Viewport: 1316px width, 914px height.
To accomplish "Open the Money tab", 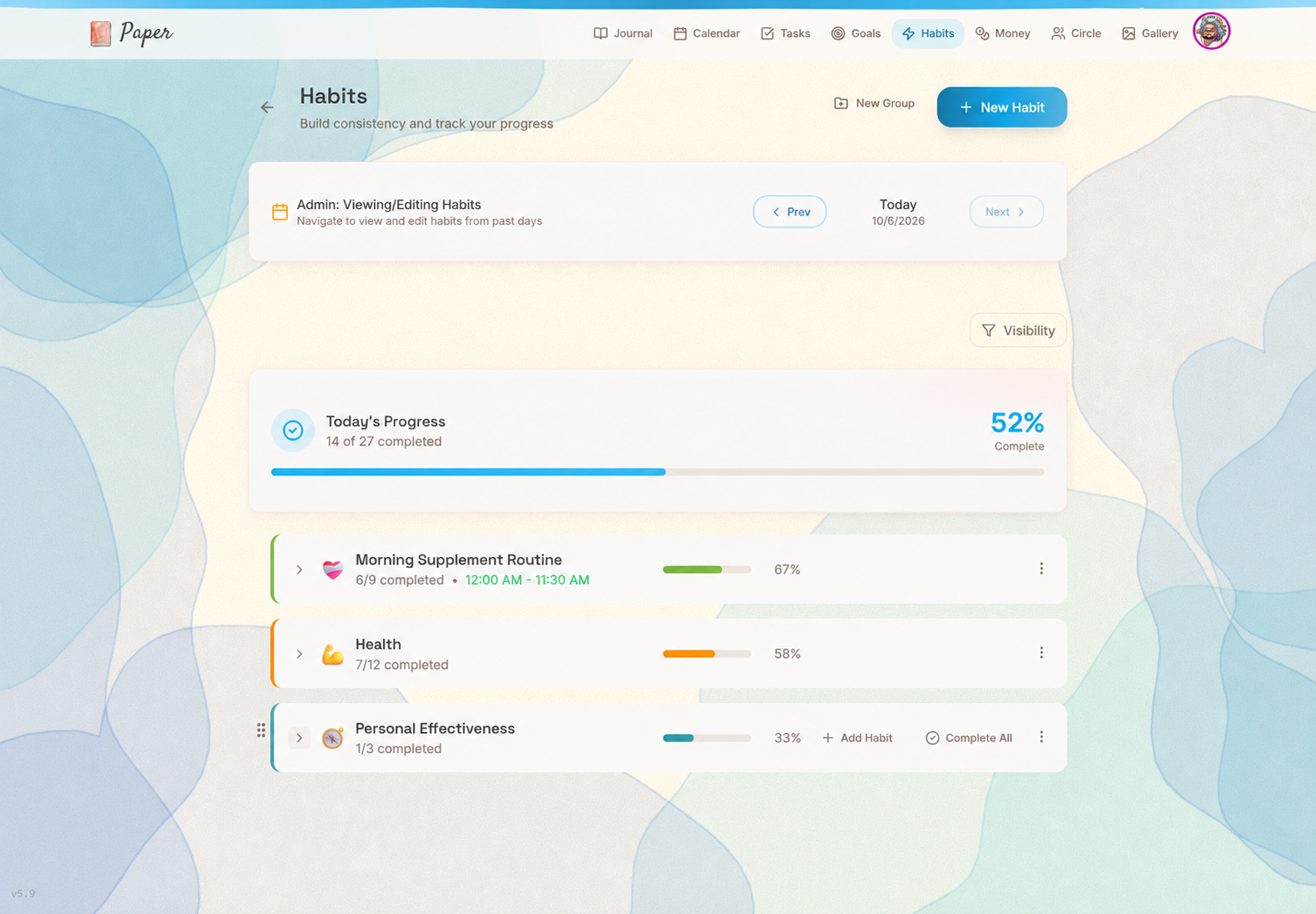I will (1003, 33).
